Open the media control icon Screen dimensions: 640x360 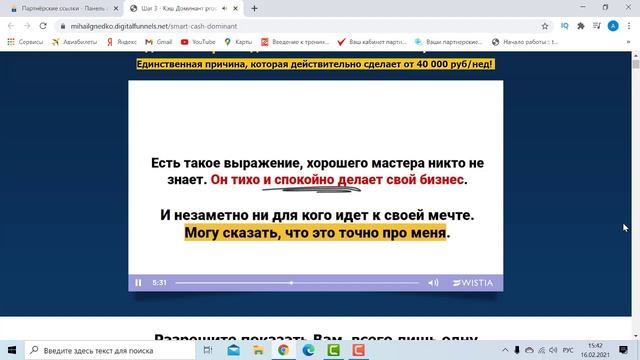click(597, 26)
